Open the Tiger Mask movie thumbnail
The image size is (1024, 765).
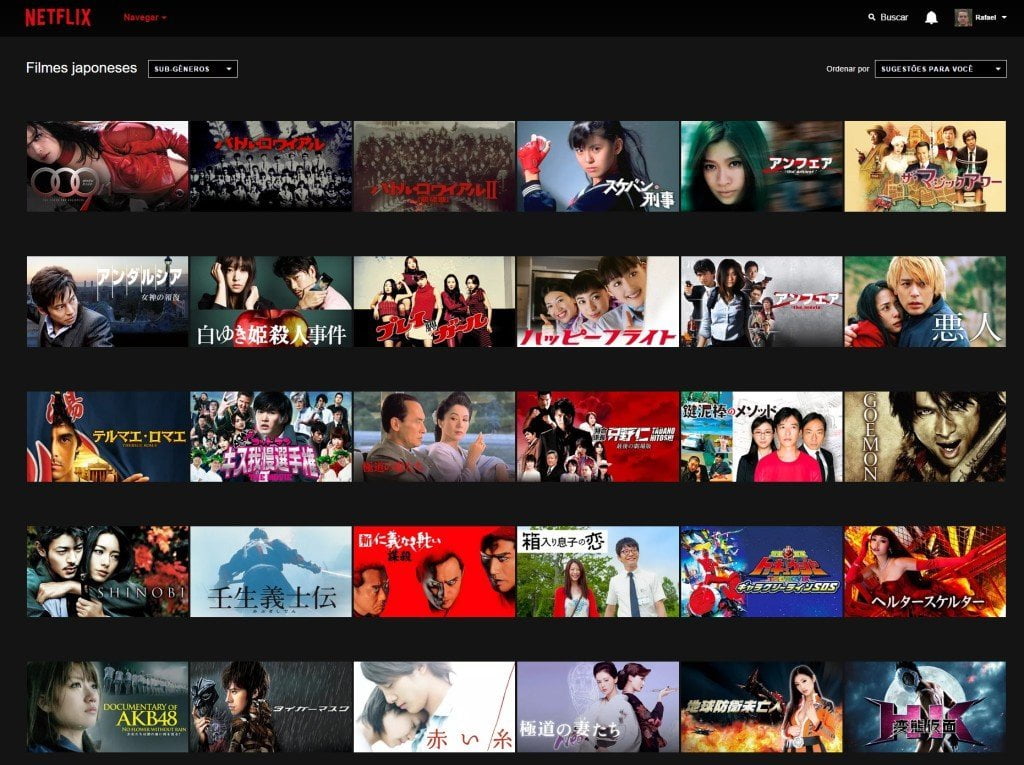[271, 707]
